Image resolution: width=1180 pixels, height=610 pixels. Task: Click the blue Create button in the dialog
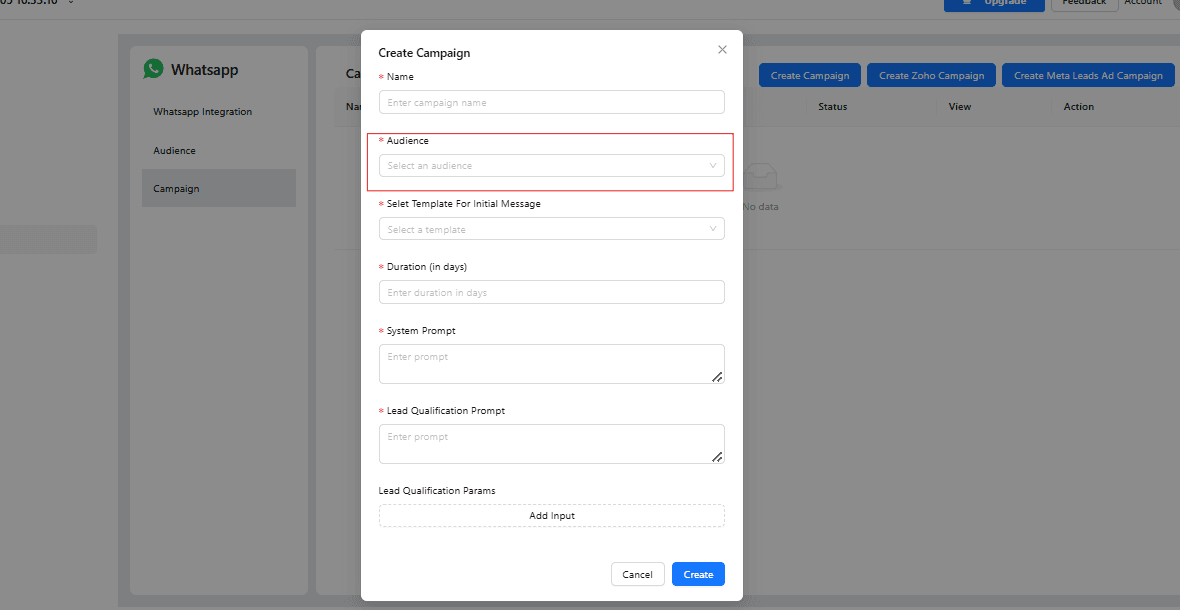(x=698, y=574)
